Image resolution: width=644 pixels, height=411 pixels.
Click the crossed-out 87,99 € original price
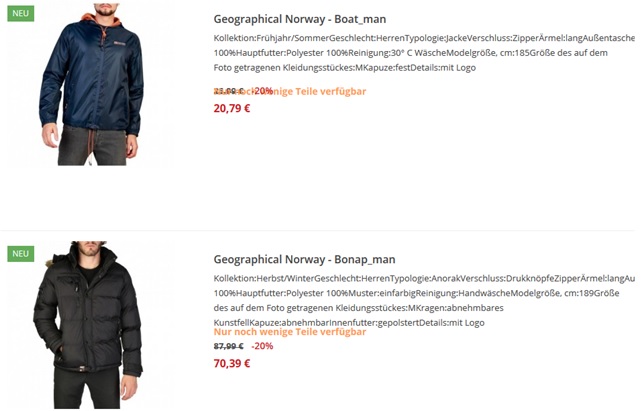pos(229,346)
